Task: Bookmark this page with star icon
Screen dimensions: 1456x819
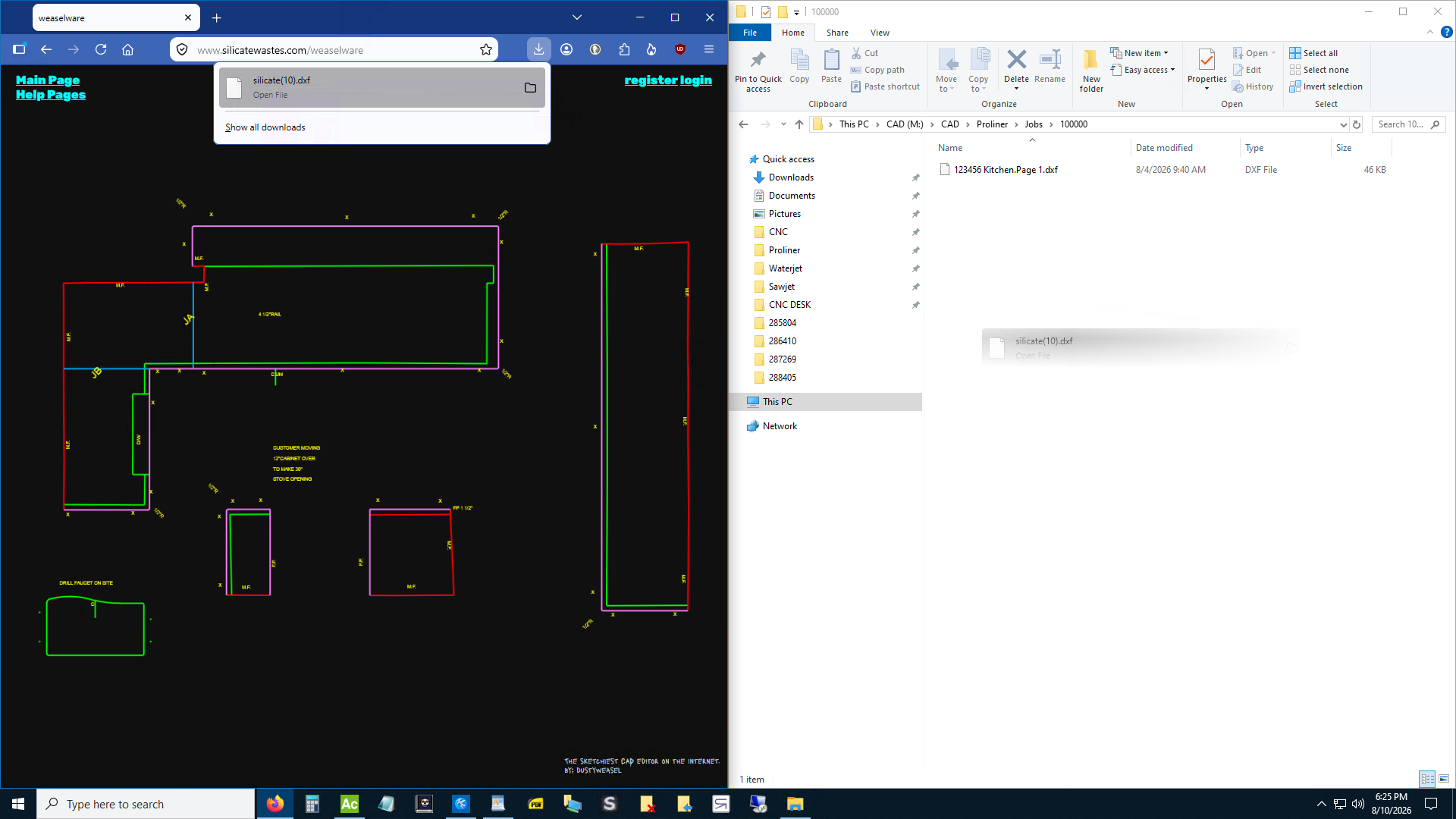Action: 486,50
